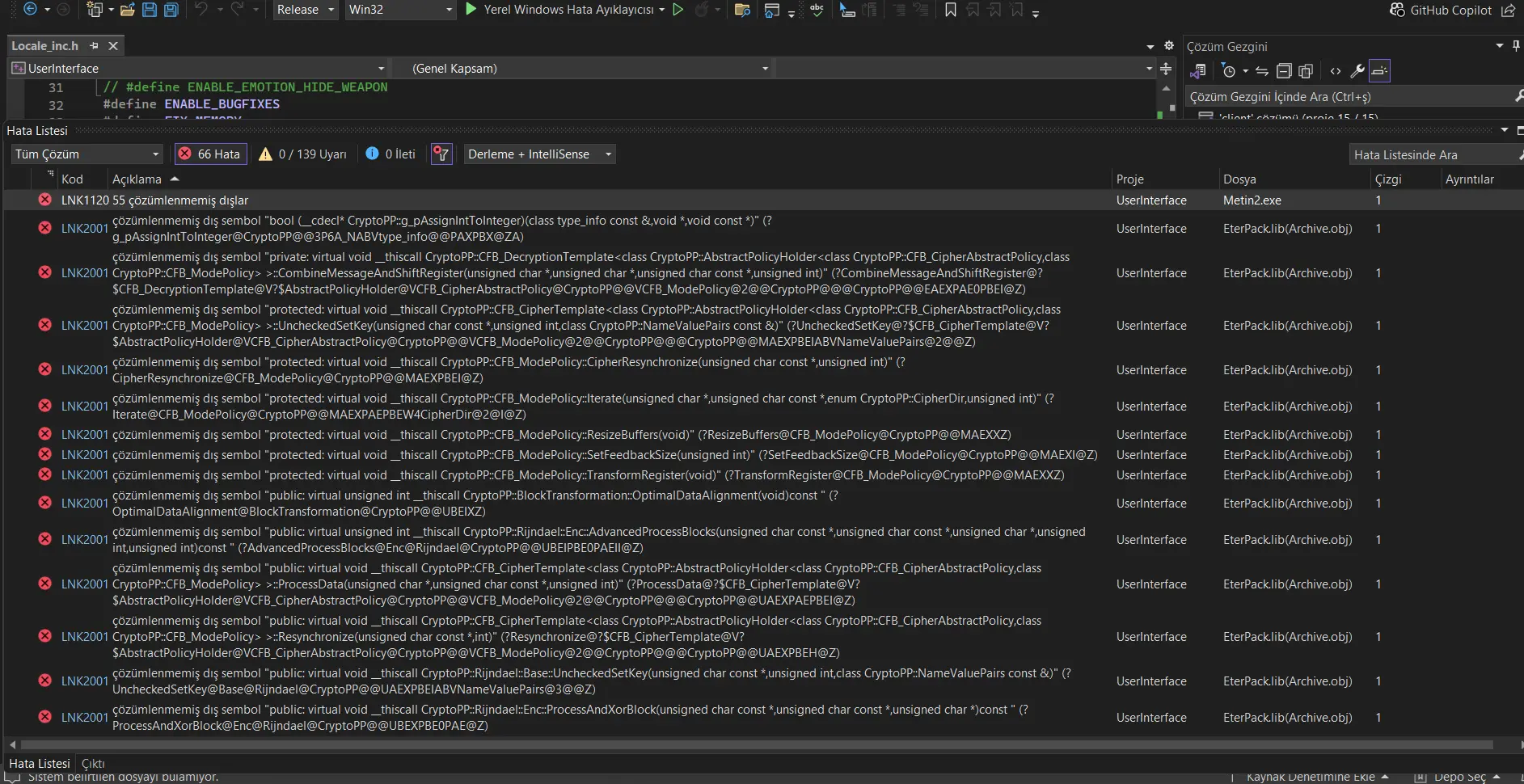Sort by the Açıklama column header
Image resolution: width=1524 pixels, height=784 pixels.
137,179
